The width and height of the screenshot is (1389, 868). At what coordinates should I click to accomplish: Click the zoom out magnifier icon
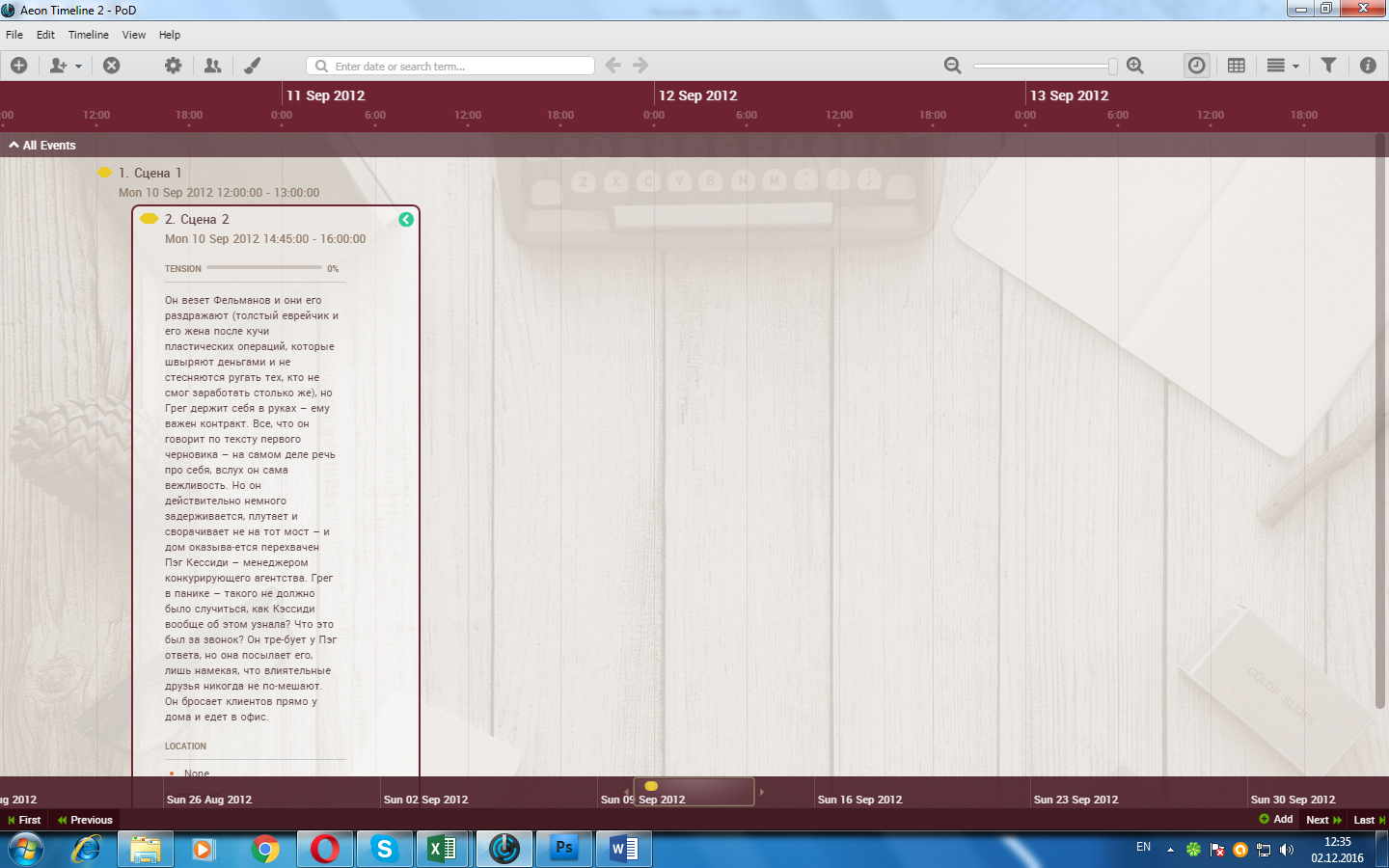[x=952, y=66]
